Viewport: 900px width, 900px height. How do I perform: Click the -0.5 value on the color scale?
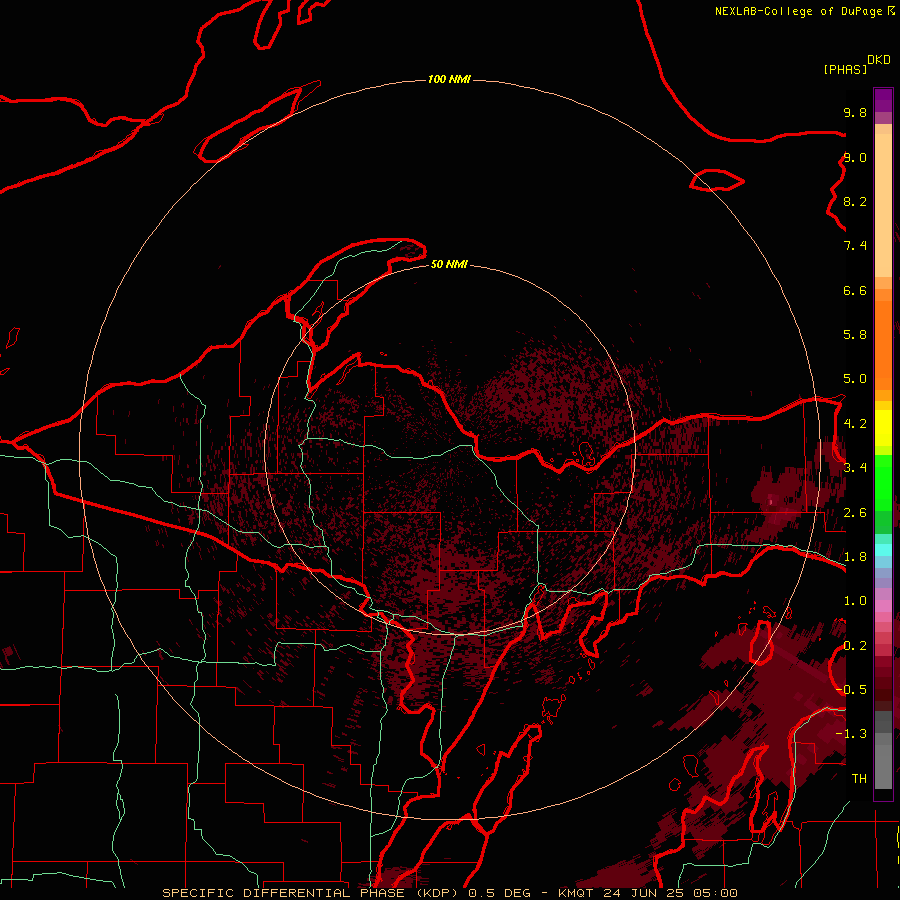coord(851,689)
